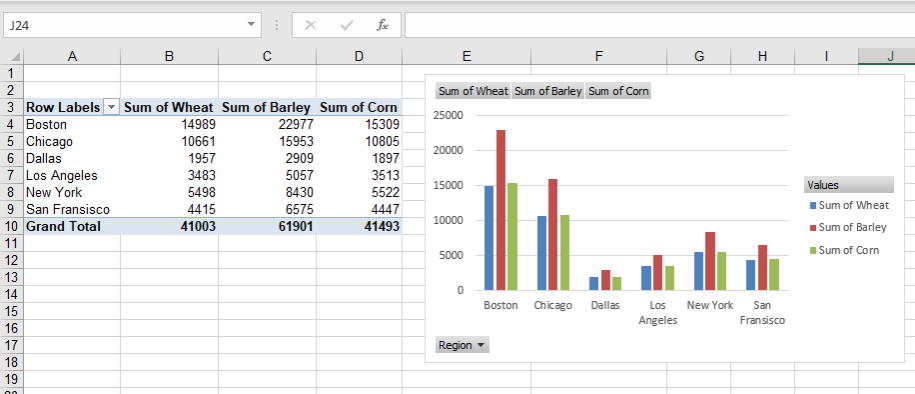Image resolution: width=915 pixels, height=394 pixels.
Task: Click the cell with value 22977
Action: pos(267,124)
